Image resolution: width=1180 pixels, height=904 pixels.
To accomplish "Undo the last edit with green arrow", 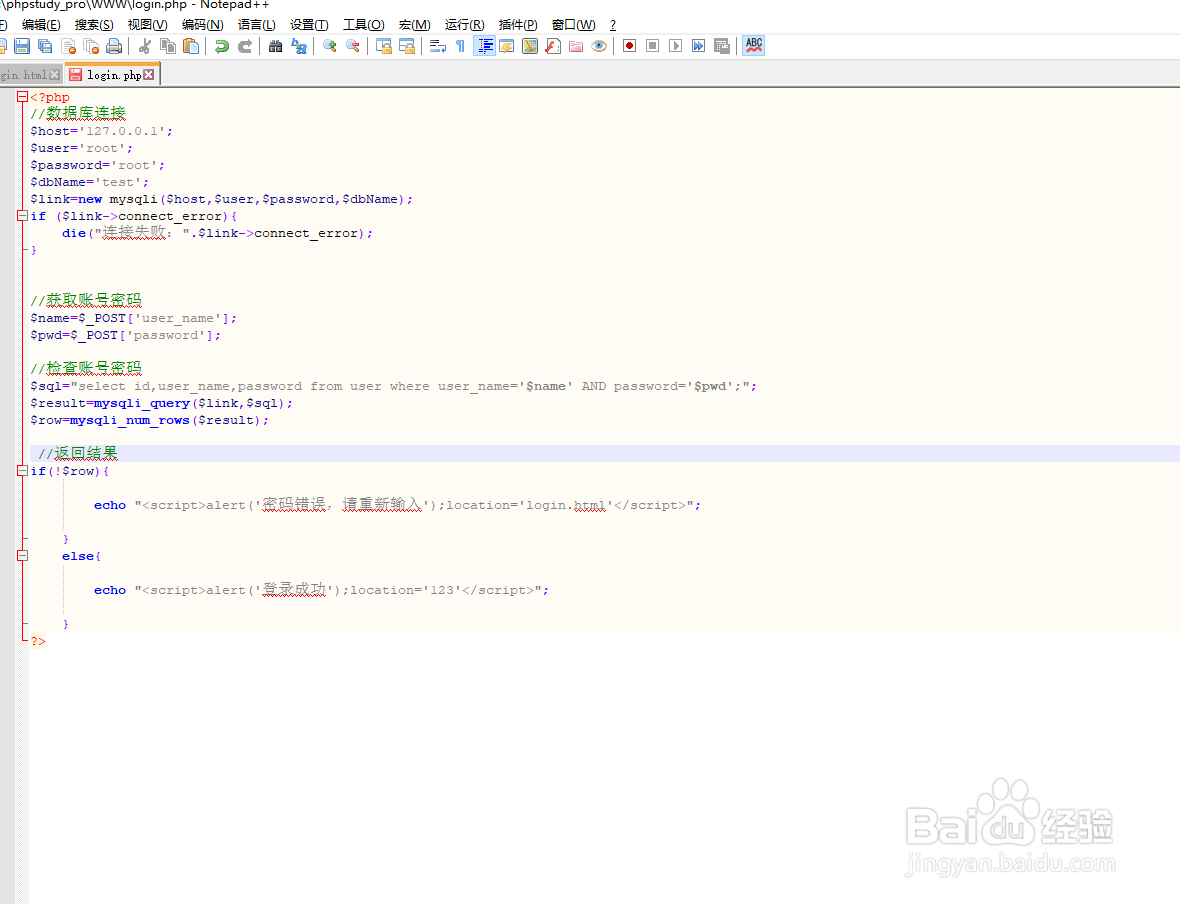I will point(221,46).
